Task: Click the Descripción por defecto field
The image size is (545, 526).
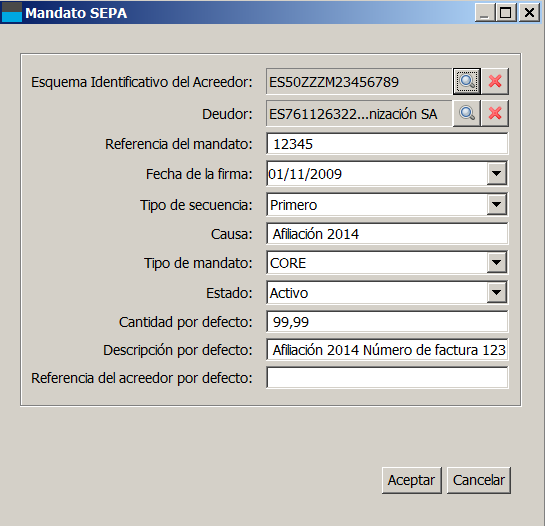Action: [x=387, y=349]
